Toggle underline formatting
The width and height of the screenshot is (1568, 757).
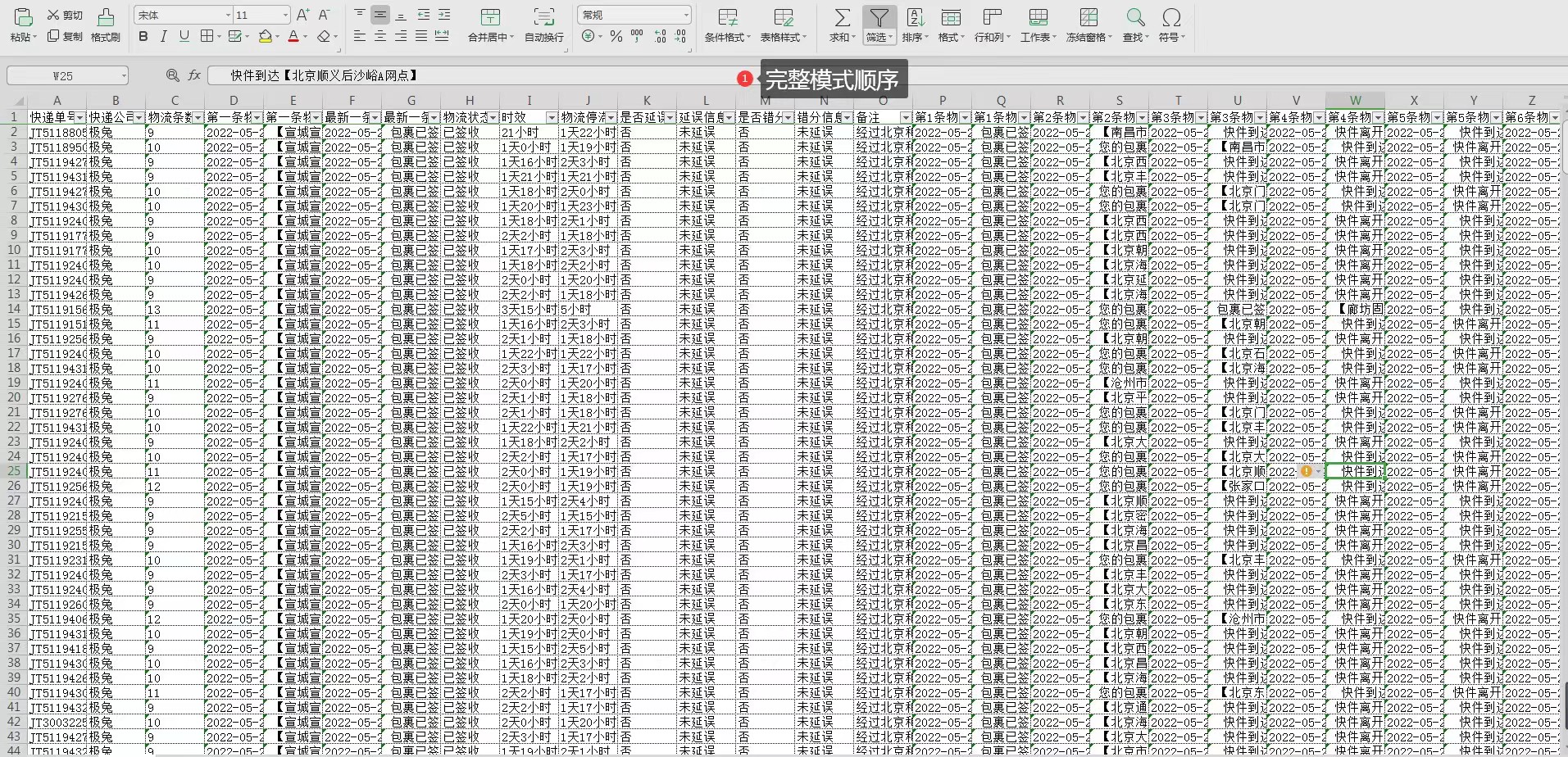[x=184, y=36]
